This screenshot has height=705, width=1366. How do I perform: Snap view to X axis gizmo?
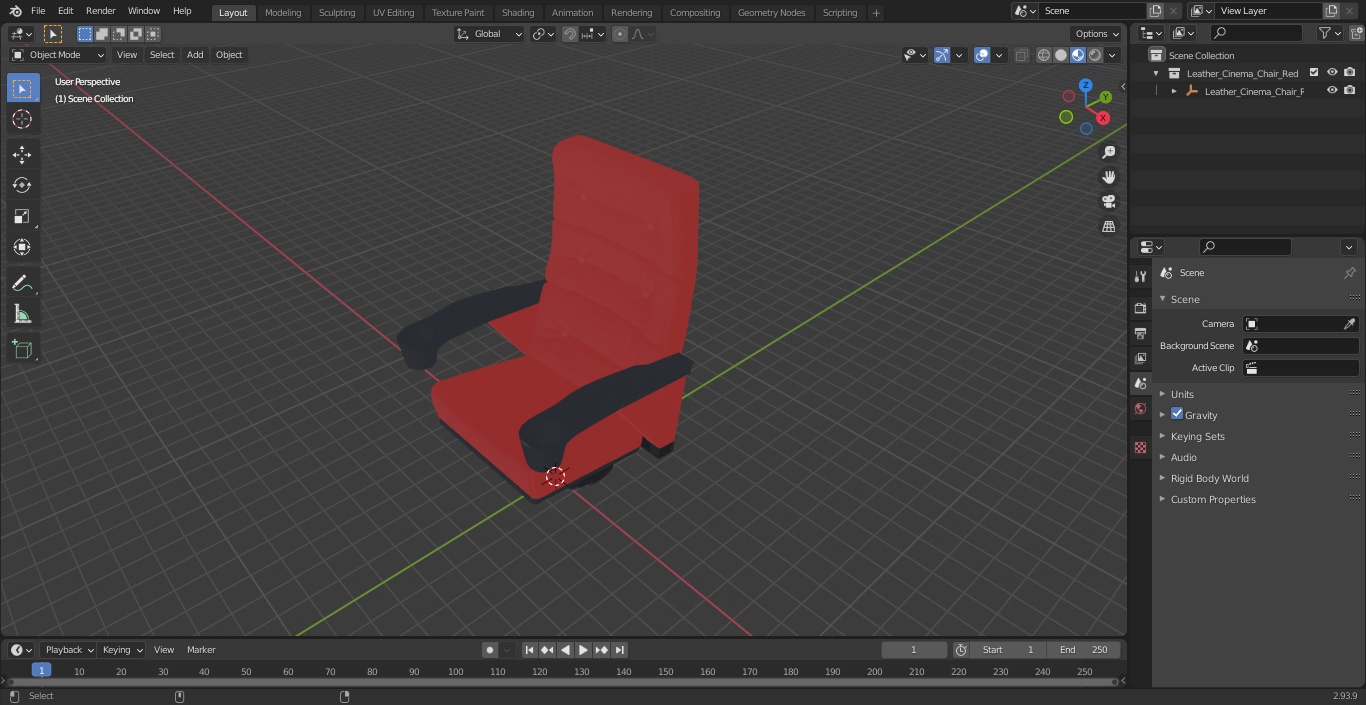(x=1103, y=117)
